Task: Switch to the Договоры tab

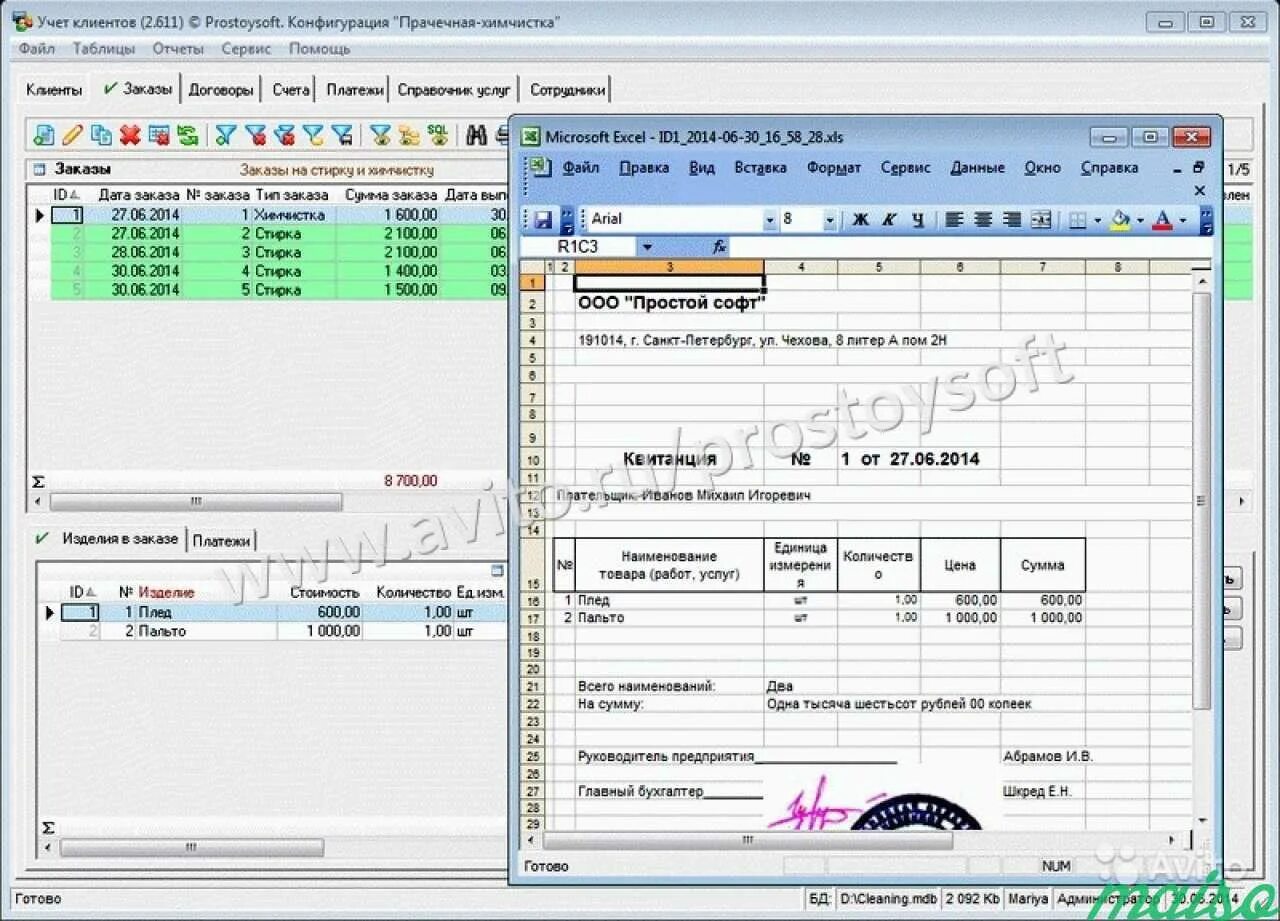Action: click(221, 90)
